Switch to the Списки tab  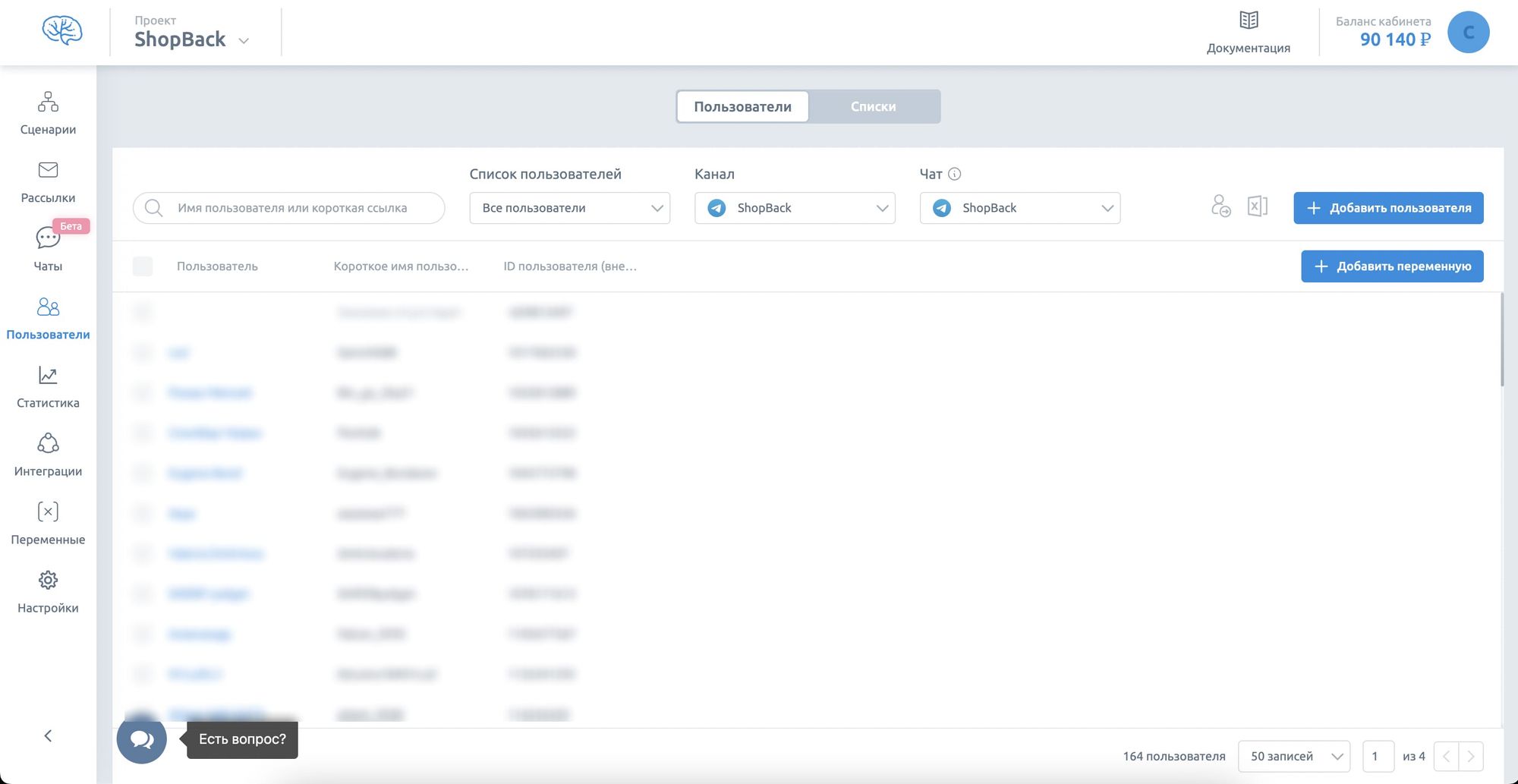tap(874, 107)
